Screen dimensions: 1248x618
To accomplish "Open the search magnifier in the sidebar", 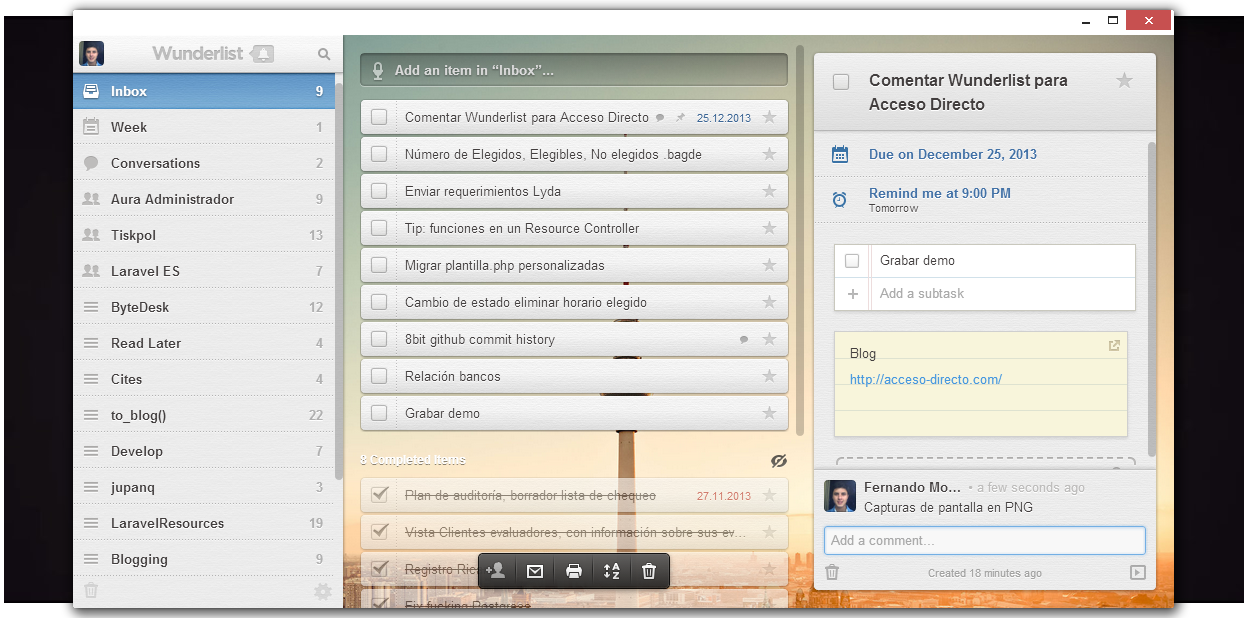I will (x=324, y=54).
